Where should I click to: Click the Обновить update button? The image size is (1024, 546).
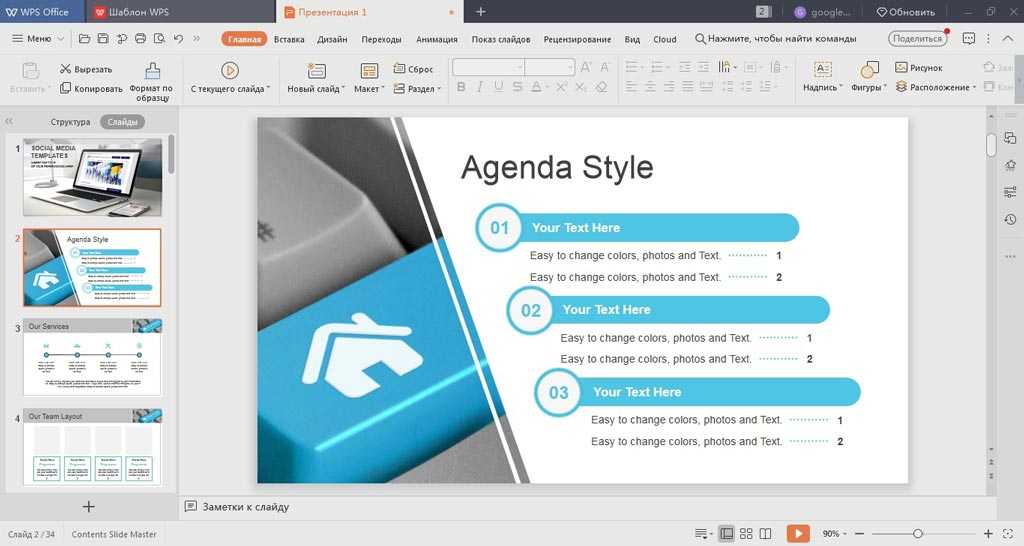click(906, 12)
